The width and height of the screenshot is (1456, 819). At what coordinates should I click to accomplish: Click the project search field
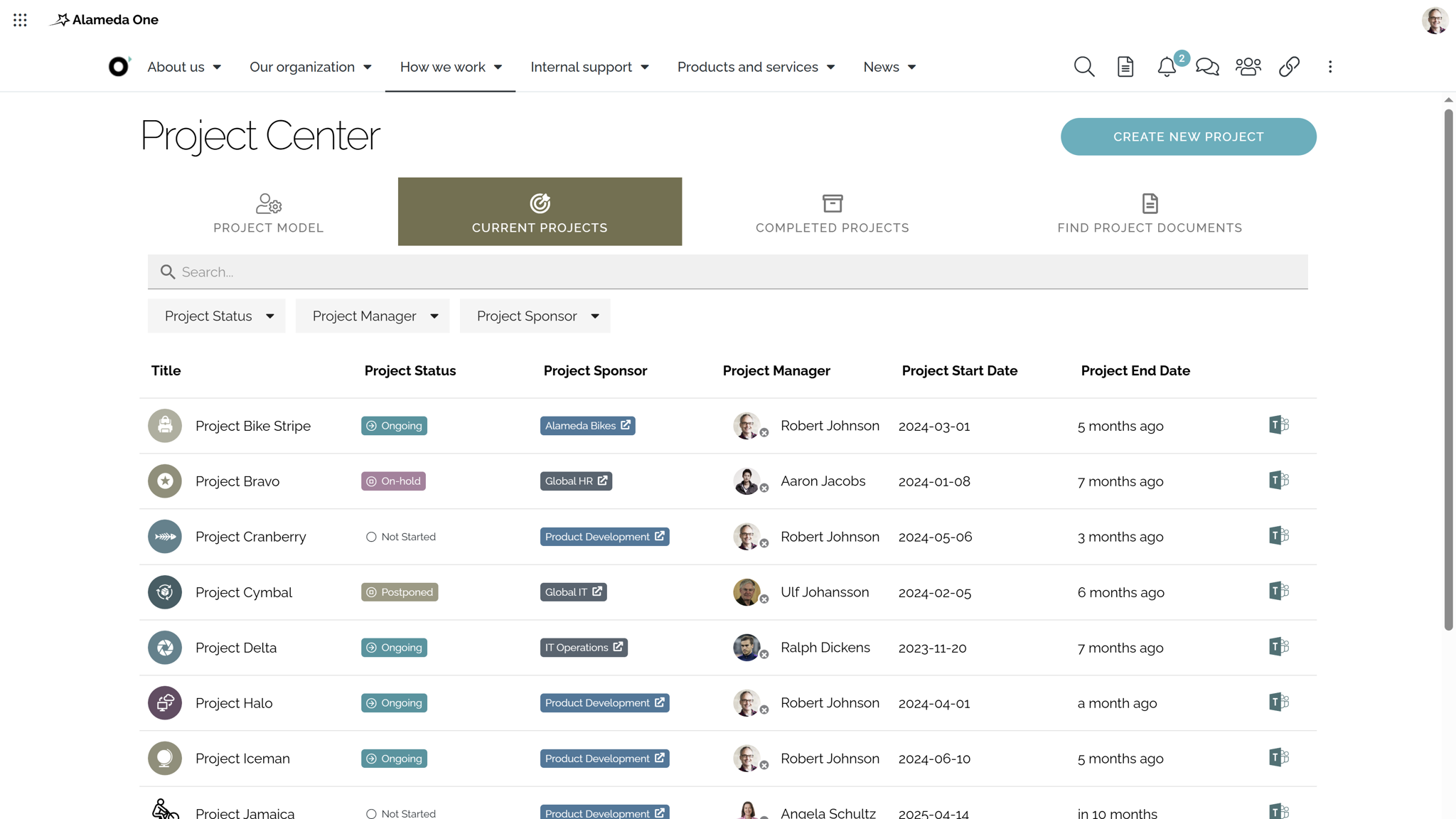(x=728, y=272)
